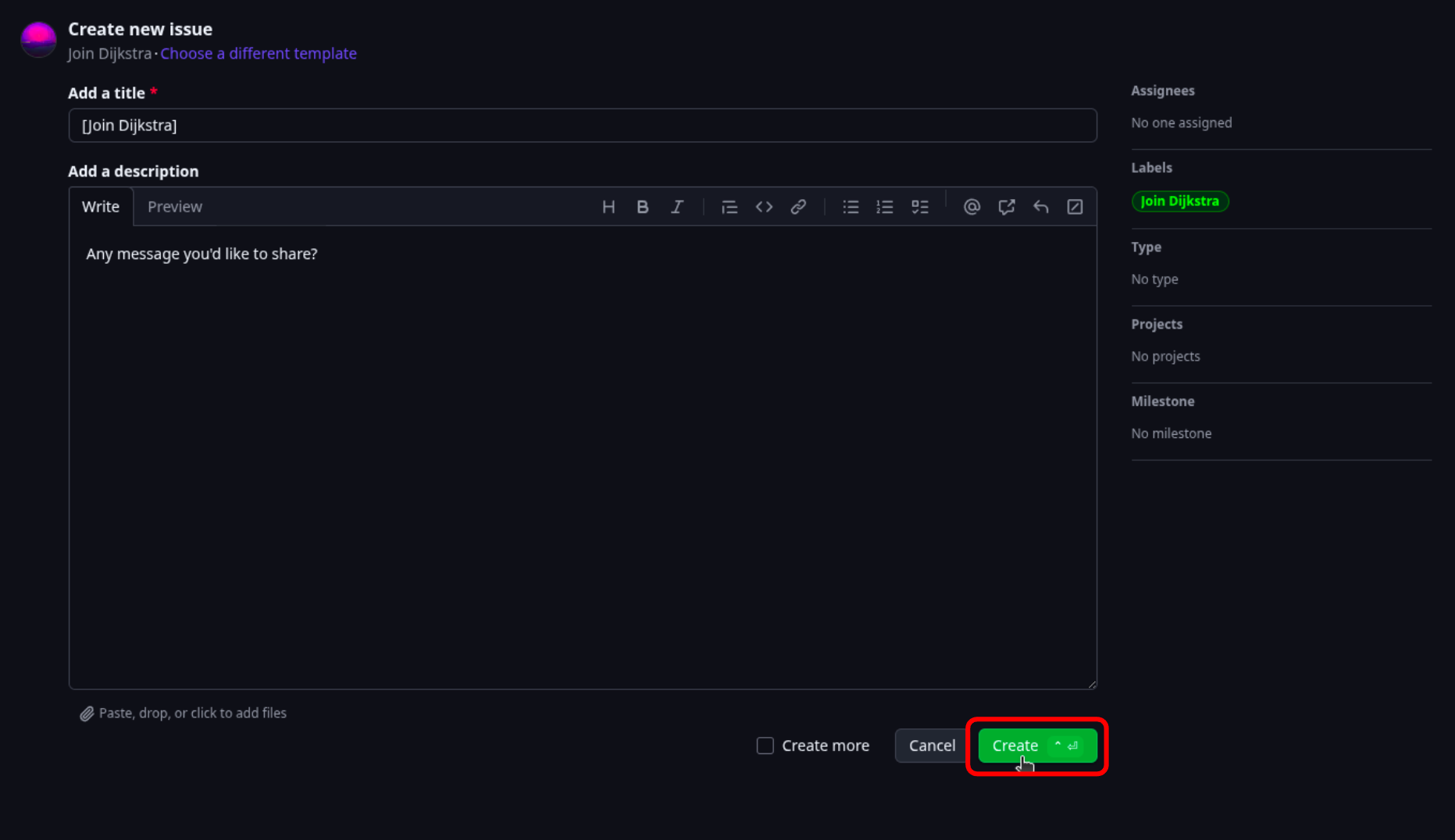Image resolution: width=1455 pixels, height=840 pixels.
Task: Select the Write tab
Action: click(x=100, y=206)
